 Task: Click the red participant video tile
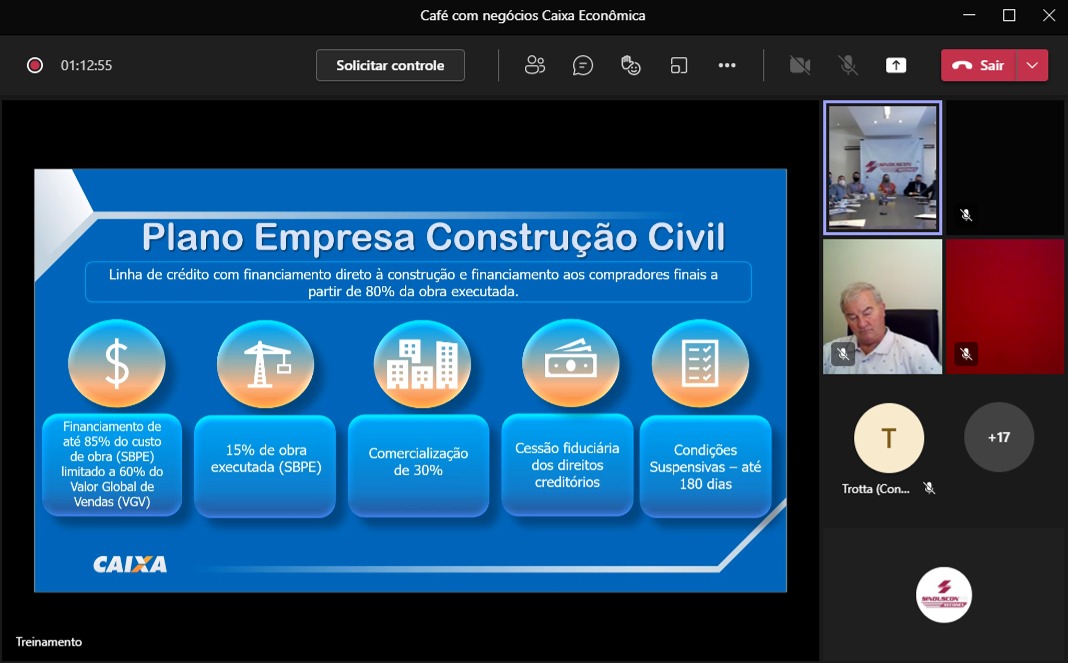coord(1005,306)
